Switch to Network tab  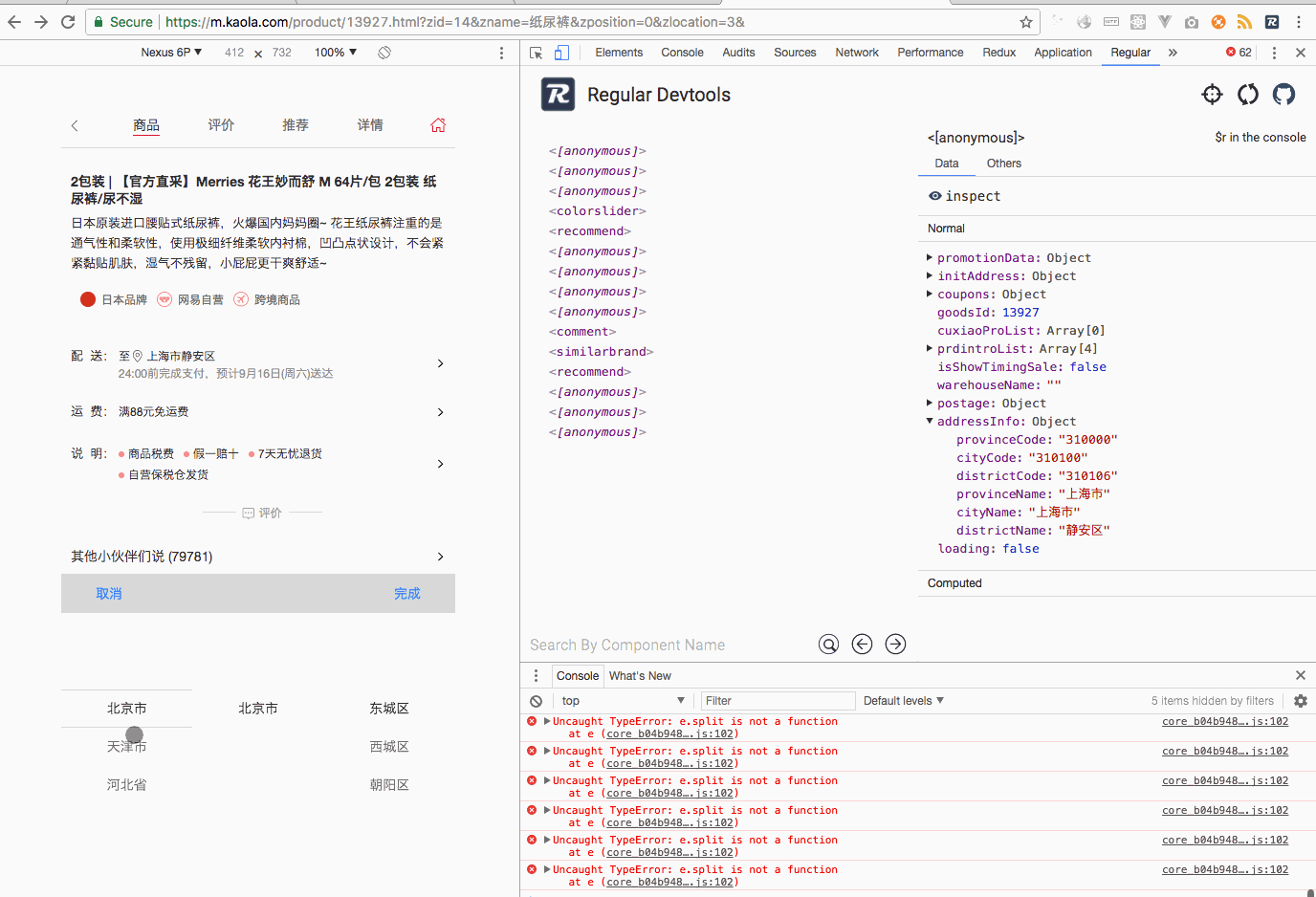pyautogui.click(x=857, y=53)
